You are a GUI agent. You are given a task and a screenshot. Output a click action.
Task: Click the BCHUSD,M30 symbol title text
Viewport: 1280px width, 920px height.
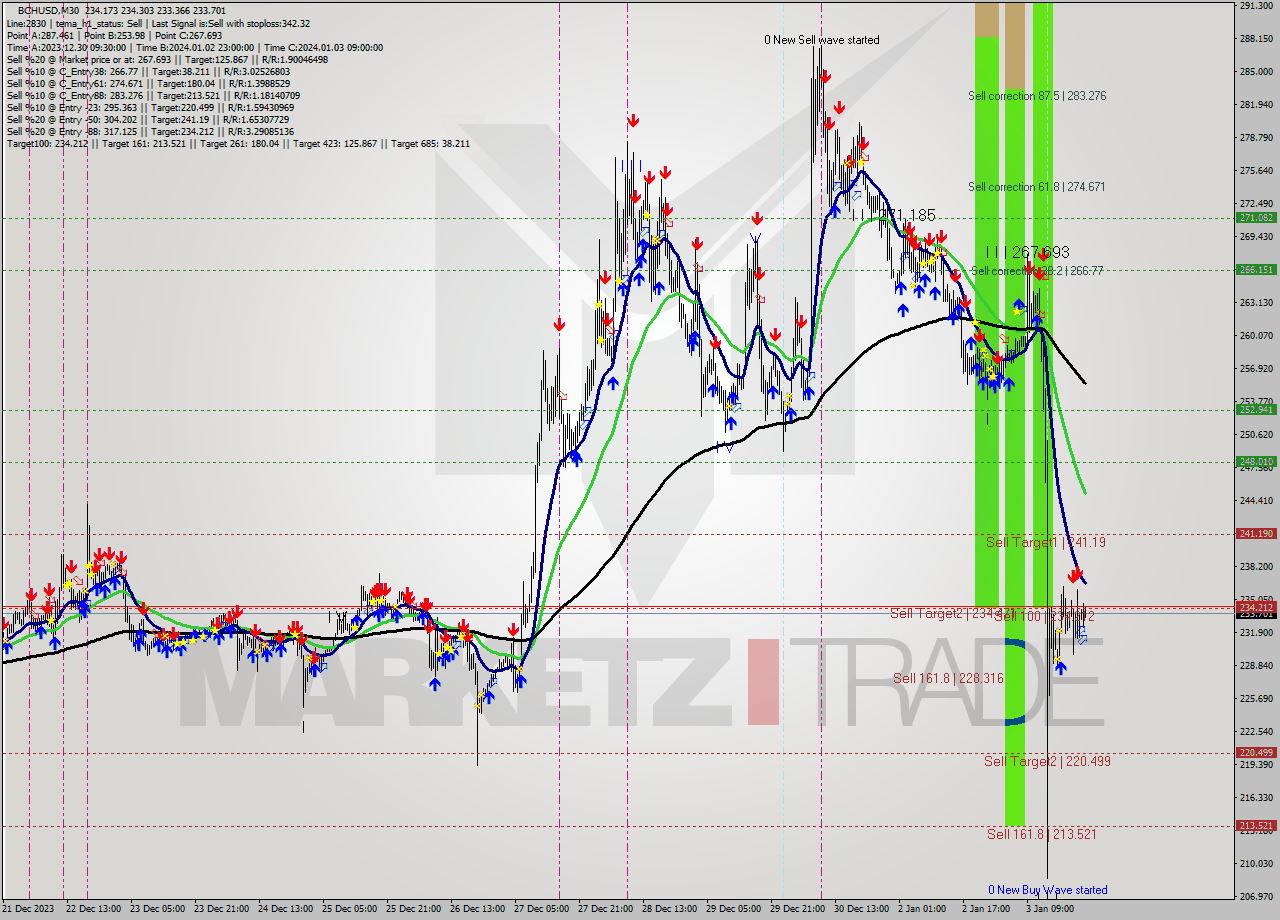coord(50,11)
